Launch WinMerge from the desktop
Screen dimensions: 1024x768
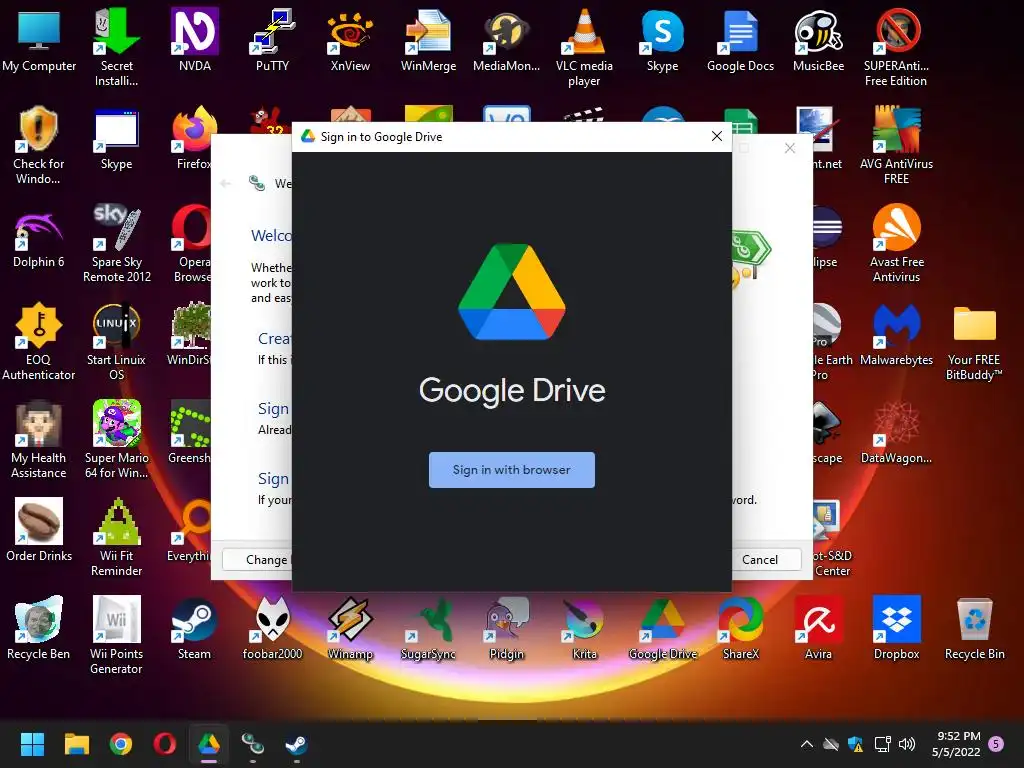point(428,40)
